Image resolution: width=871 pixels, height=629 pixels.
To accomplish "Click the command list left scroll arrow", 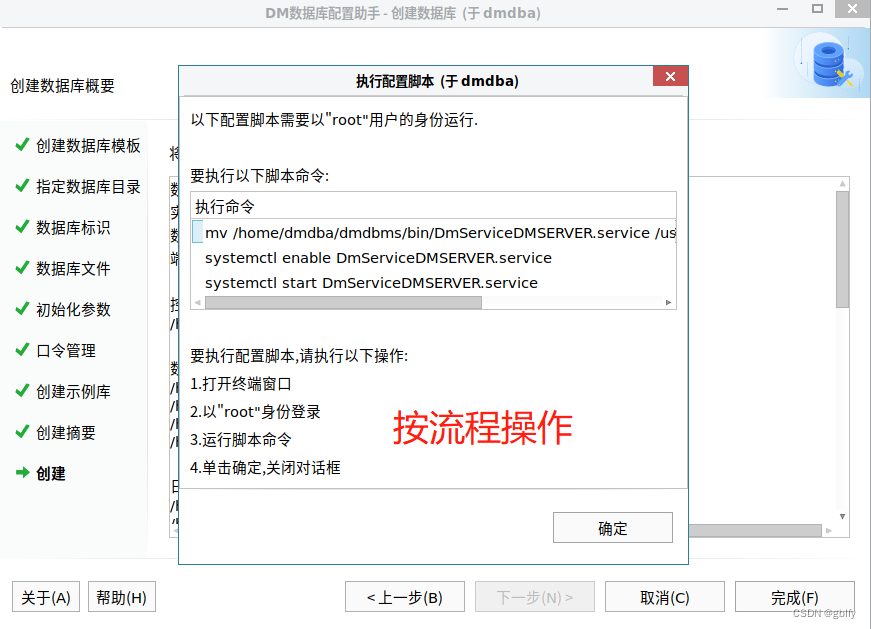I will (198, 302).
